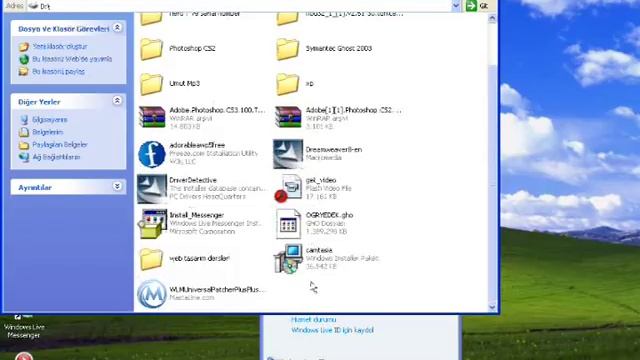Select the Dreamweaver8-en setup icon

(288, 154)
